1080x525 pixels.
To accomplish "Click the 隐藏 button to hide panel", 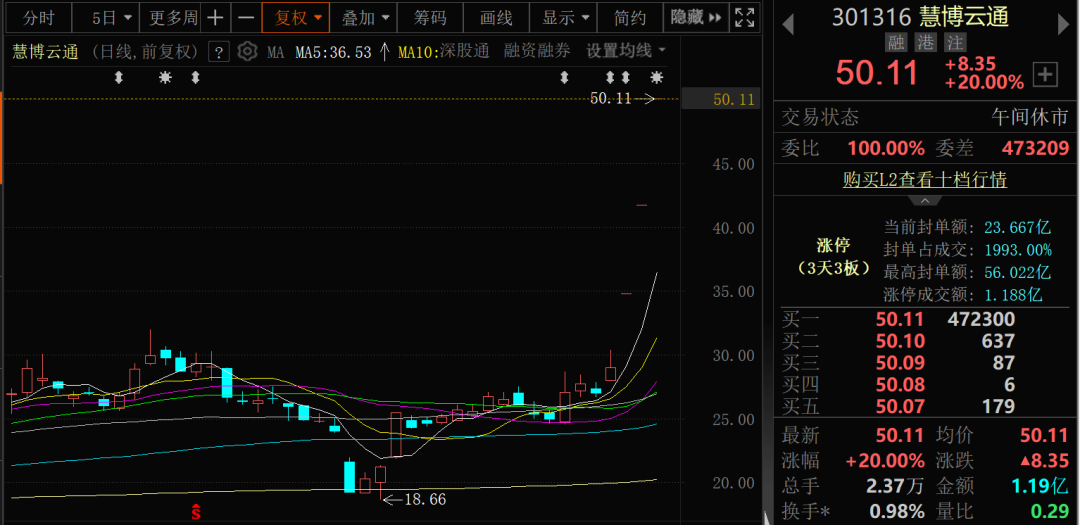I will pyautogui.click(x=695, y=18).
